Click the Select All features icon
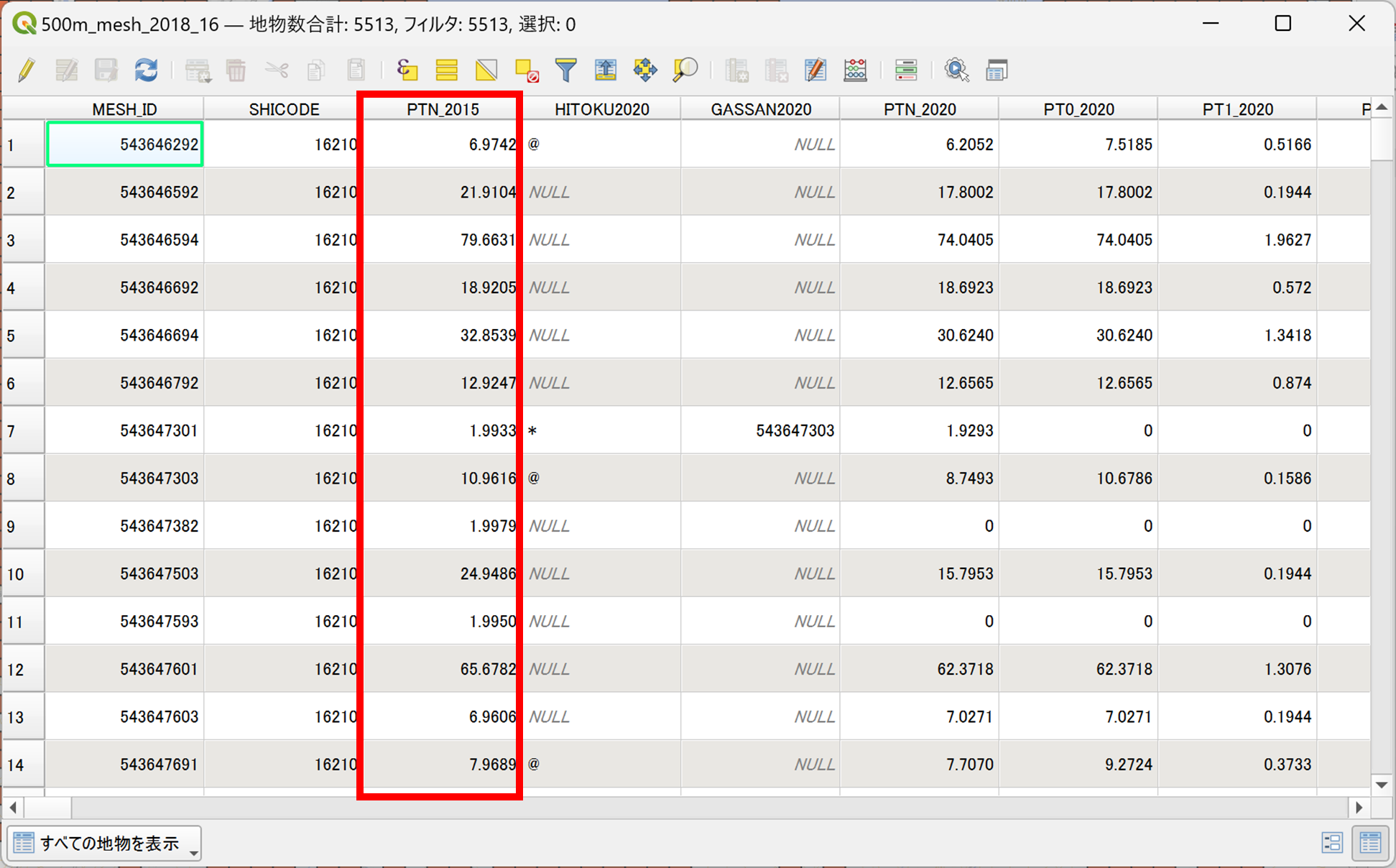 coord(447,70)
